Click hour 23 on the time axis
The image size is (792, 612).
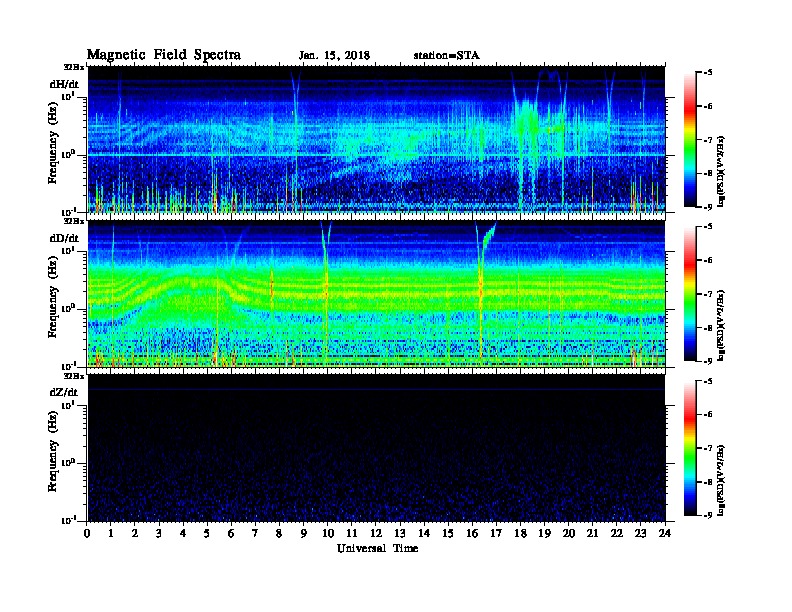(640, 533)
